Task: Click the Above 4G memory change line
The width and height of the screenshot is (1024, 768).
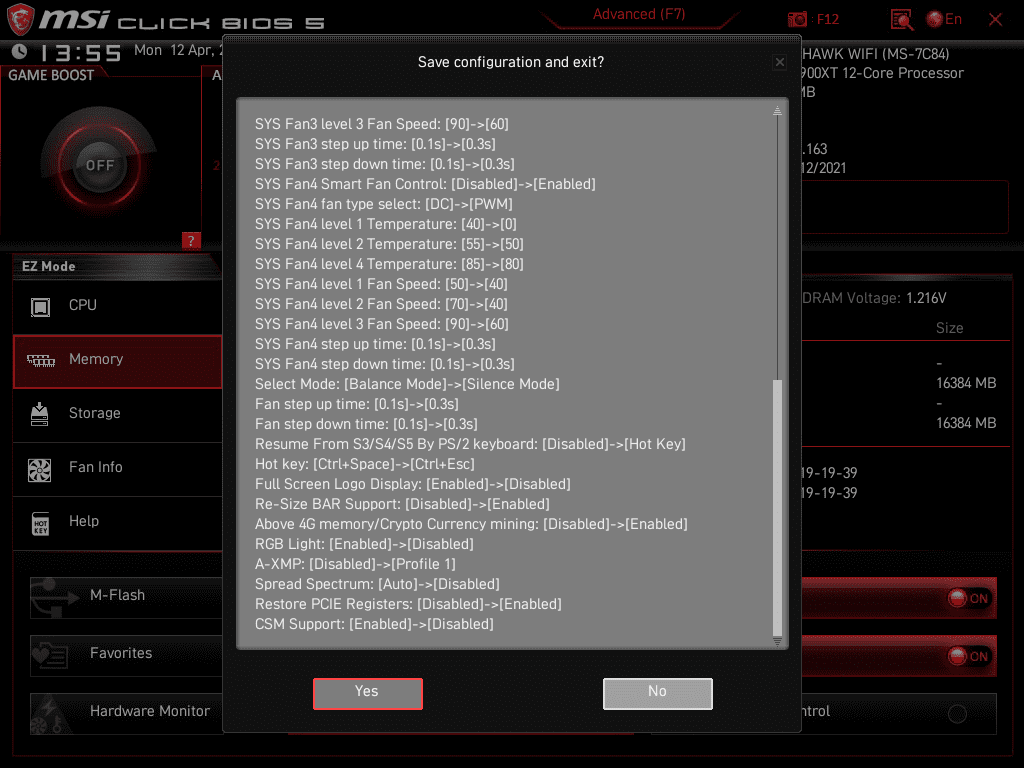Action: (472, 524)
